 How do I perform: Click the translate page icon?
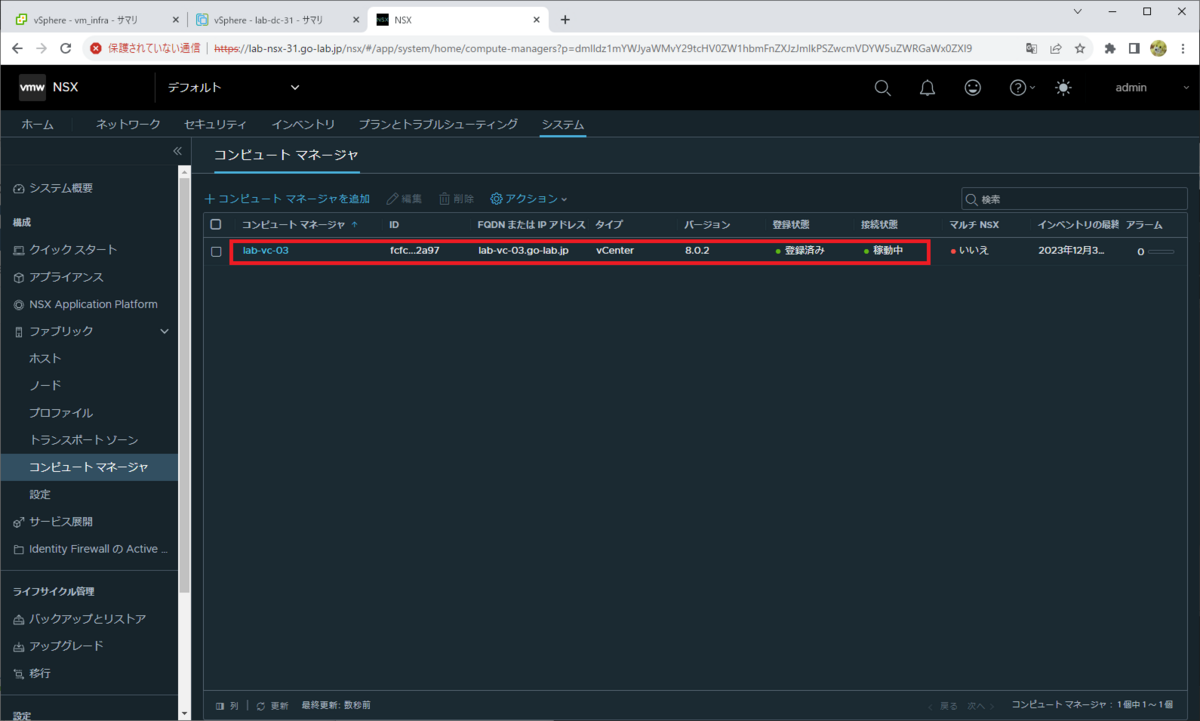[x=1031, y=48]
